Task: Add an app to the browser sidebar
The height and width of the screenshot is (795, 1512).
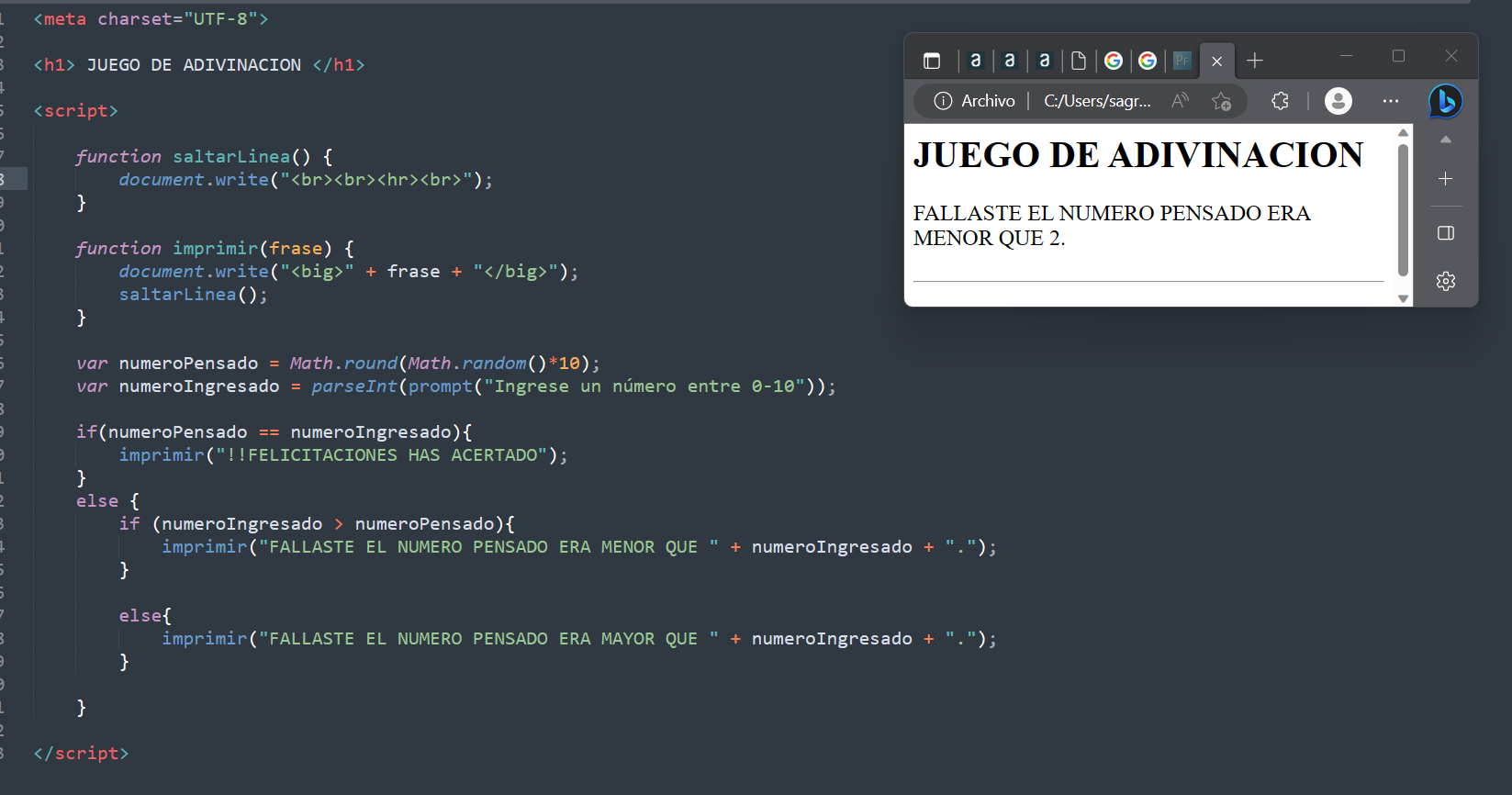Action: click(1446, 179)
